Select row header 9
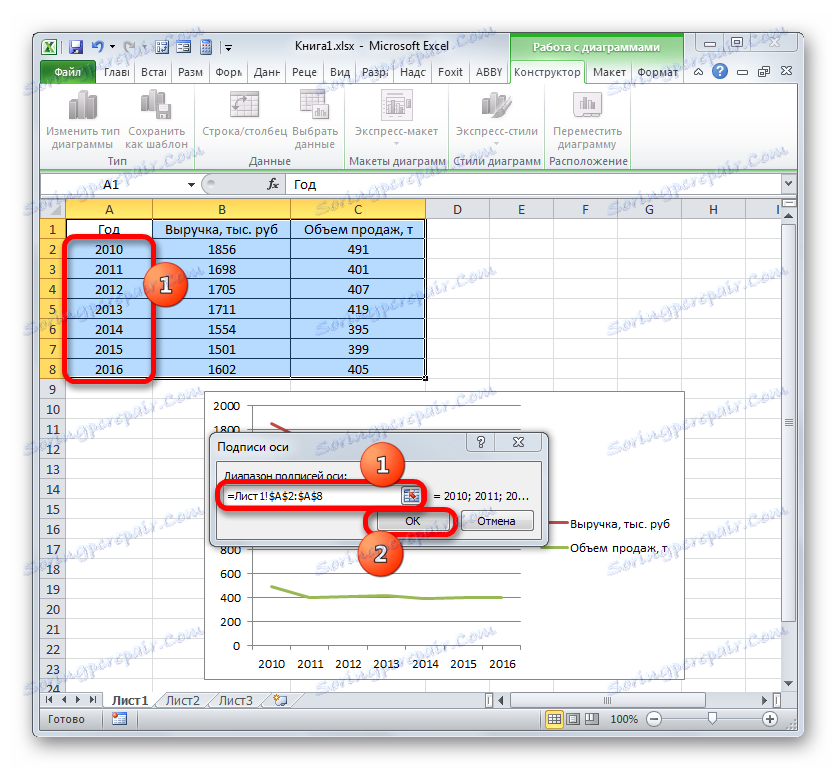This screenshot has height=770, width=837. (52, 389)
